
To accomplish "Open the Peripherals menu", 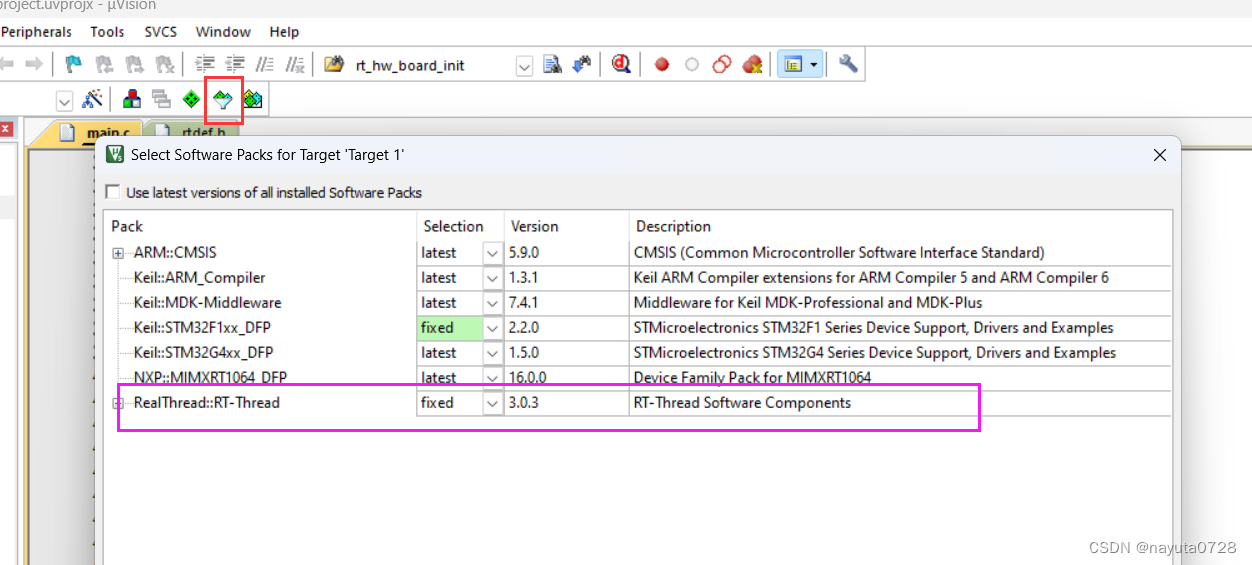I will (x=37, y=32).
